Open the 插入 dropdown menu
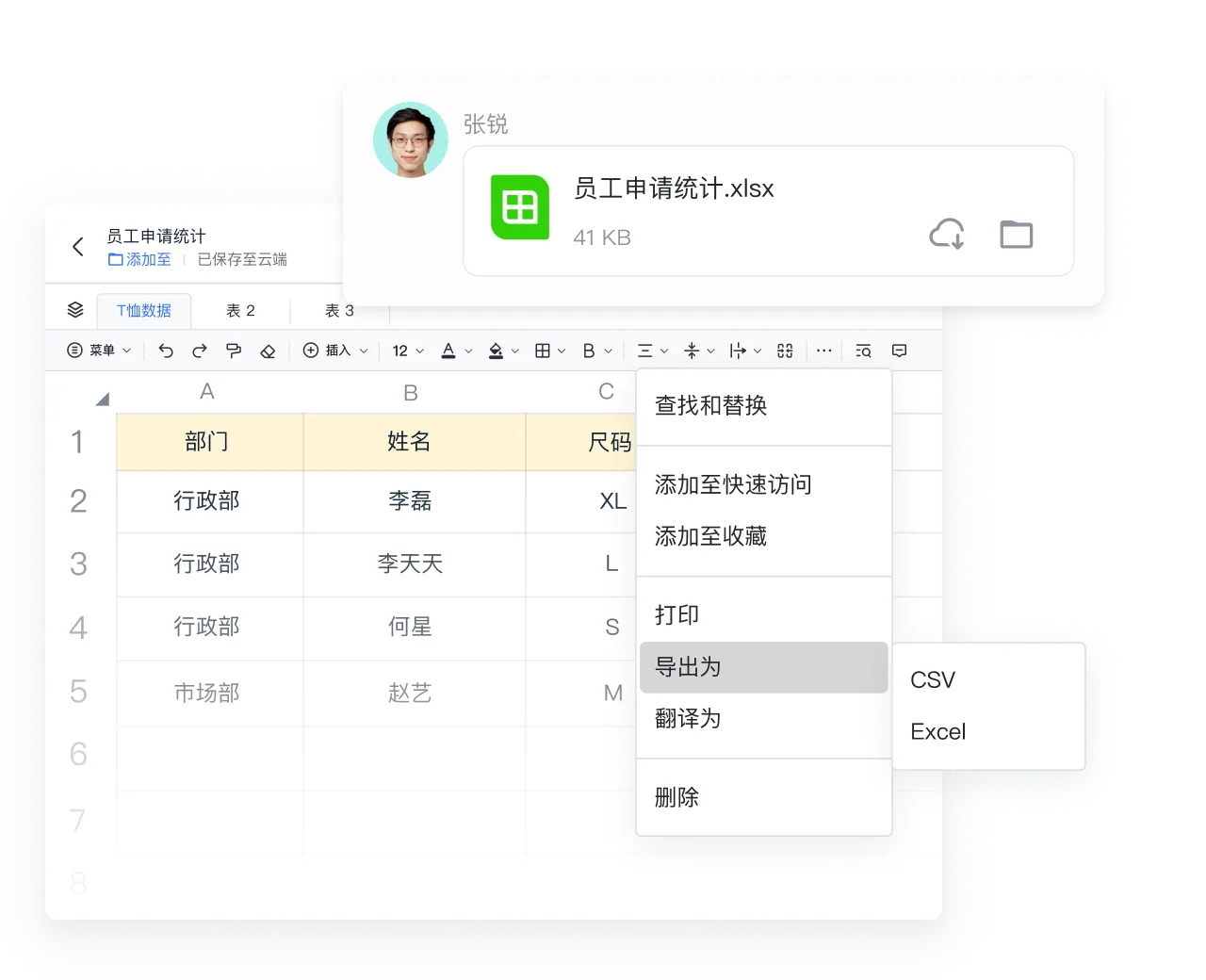Viewport: 1206px width, 980px height. click(334, 351)
